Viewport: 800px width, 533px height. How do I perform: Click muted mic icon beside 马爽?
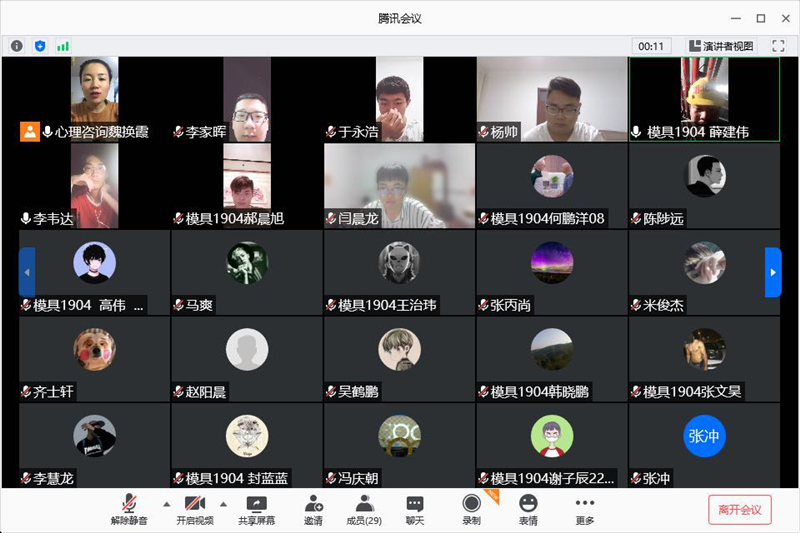pyautogui.click(x=178, y=306)
